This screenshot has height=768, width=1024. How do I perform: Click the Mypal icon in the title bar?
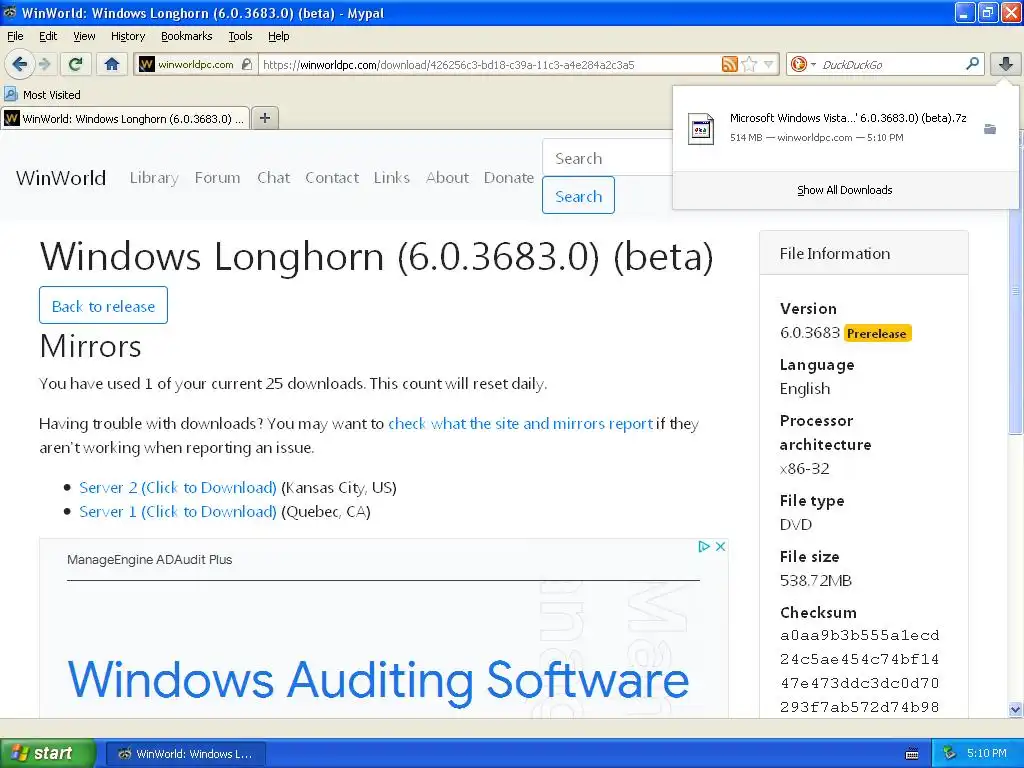point(10,12)
